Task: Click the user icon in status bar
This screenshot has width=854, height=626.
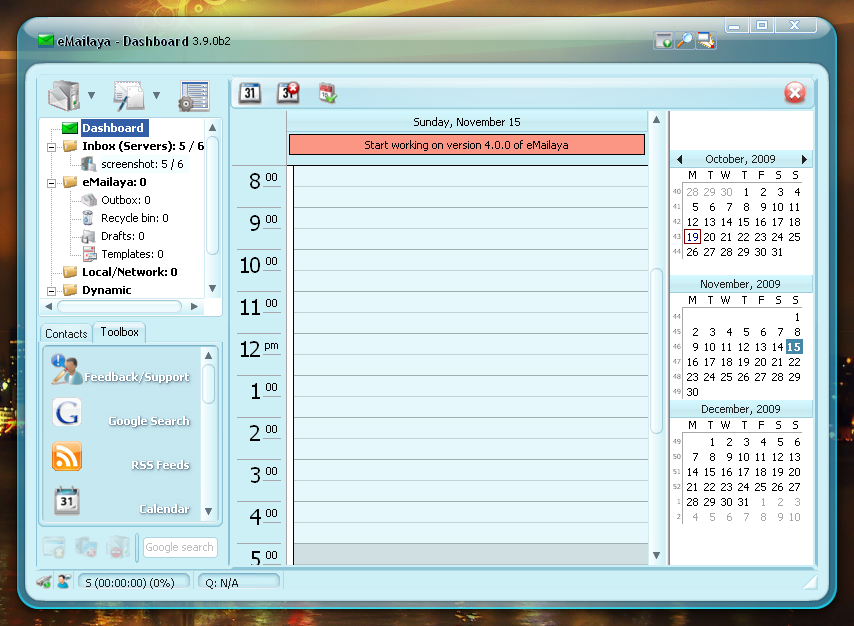Action: [64, 581]
